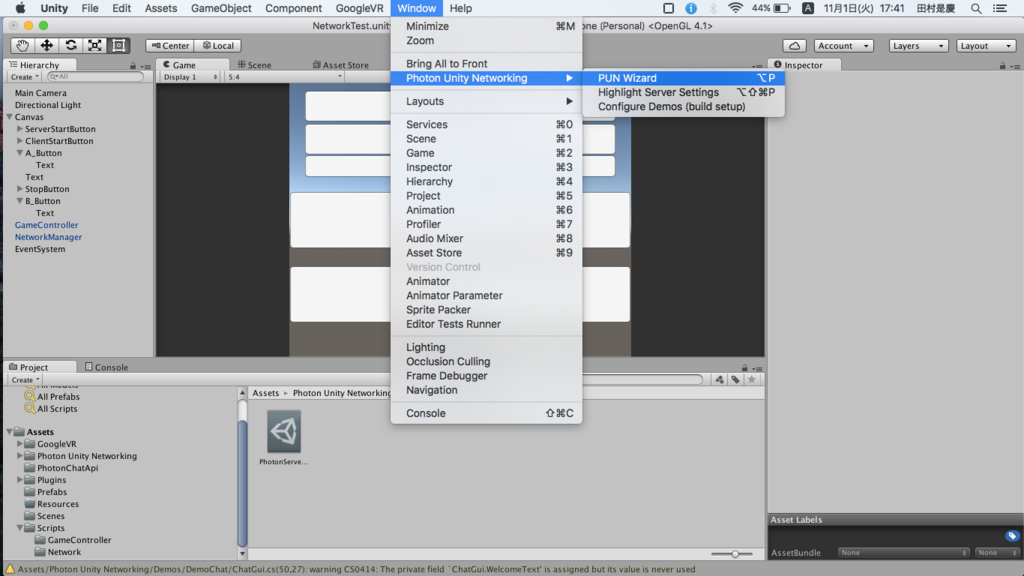The image size is (1024, 576).
Task: Select the Rect Transform tool
Action: [x=119, y=46]
